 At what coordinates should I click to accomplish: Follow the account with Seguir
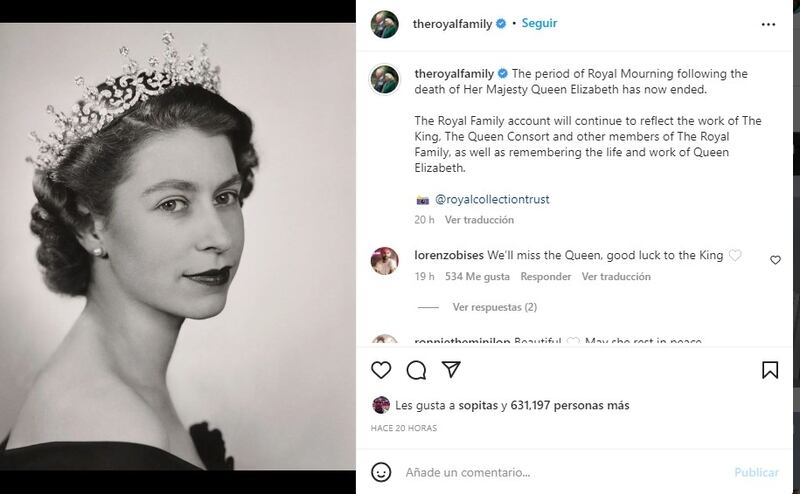539,23
